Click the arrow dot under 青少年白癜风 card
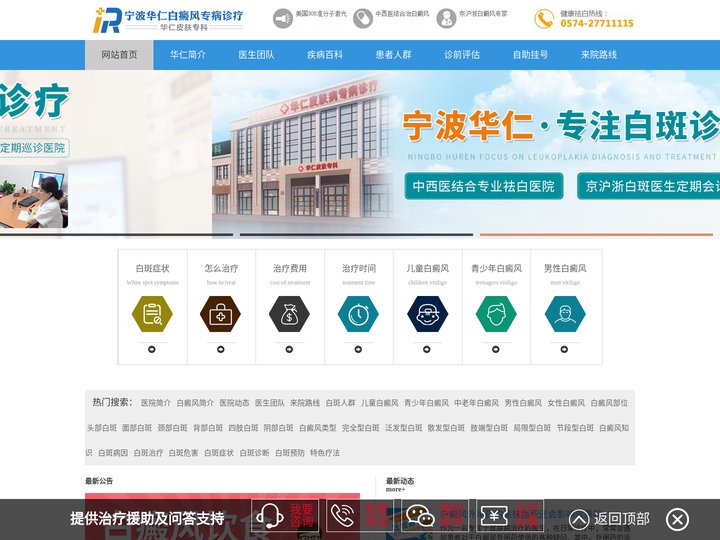The width and height of the screenshot is (720, 540). click(x=495, y=349)
